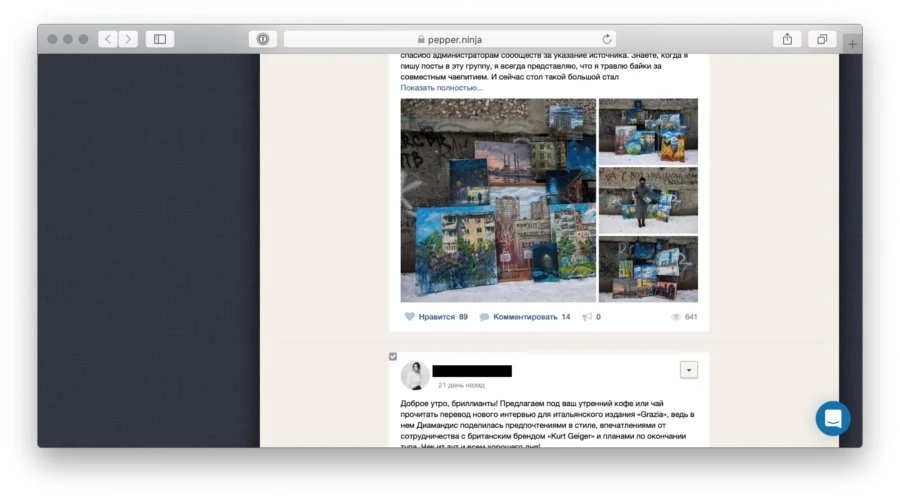Open the blue chat support widget

(x=833, y=418)
